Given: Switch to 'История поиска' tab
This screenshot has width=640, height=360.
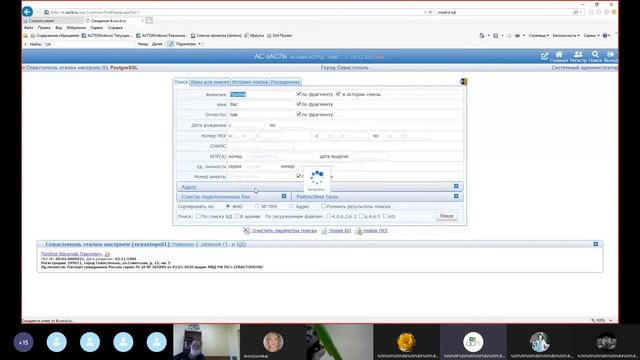Looking at the screenshot, I should tap(250, 82).
